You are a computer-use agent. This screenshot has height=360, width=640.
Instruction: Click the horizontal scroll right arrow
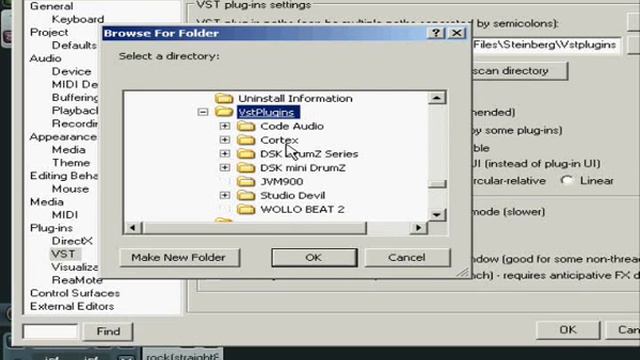point(418,228)
